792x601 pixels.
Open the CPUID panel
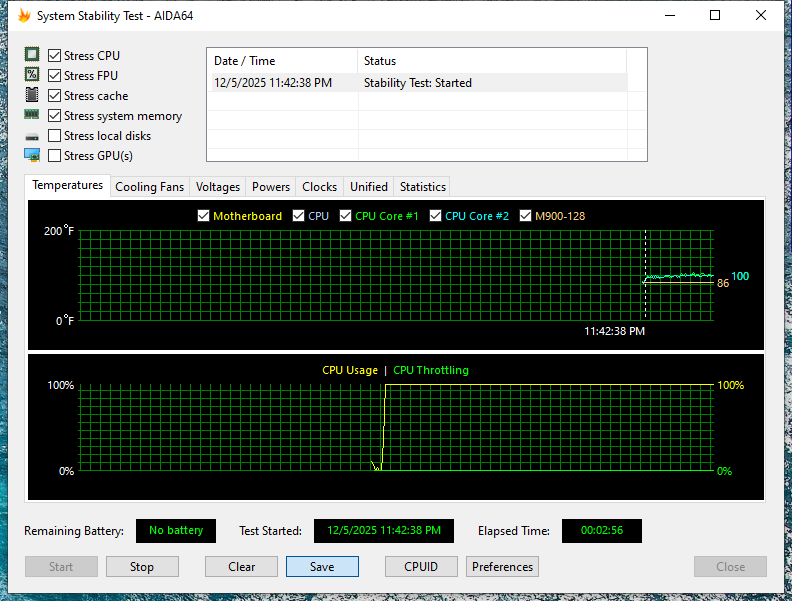421,567
